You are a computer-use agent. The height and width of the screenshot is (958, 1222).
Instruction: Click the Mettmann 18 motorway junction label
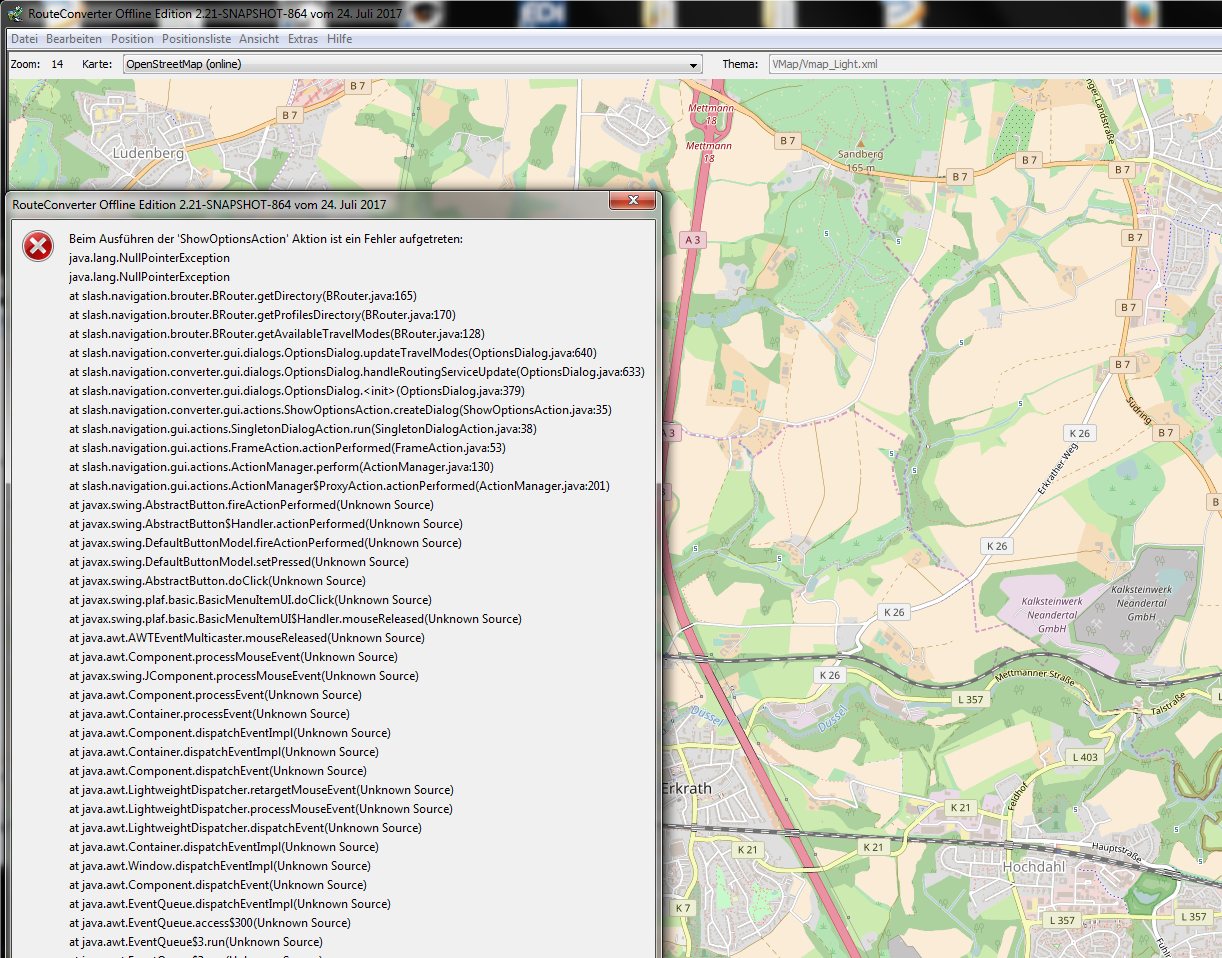click(x=709, y=113)
